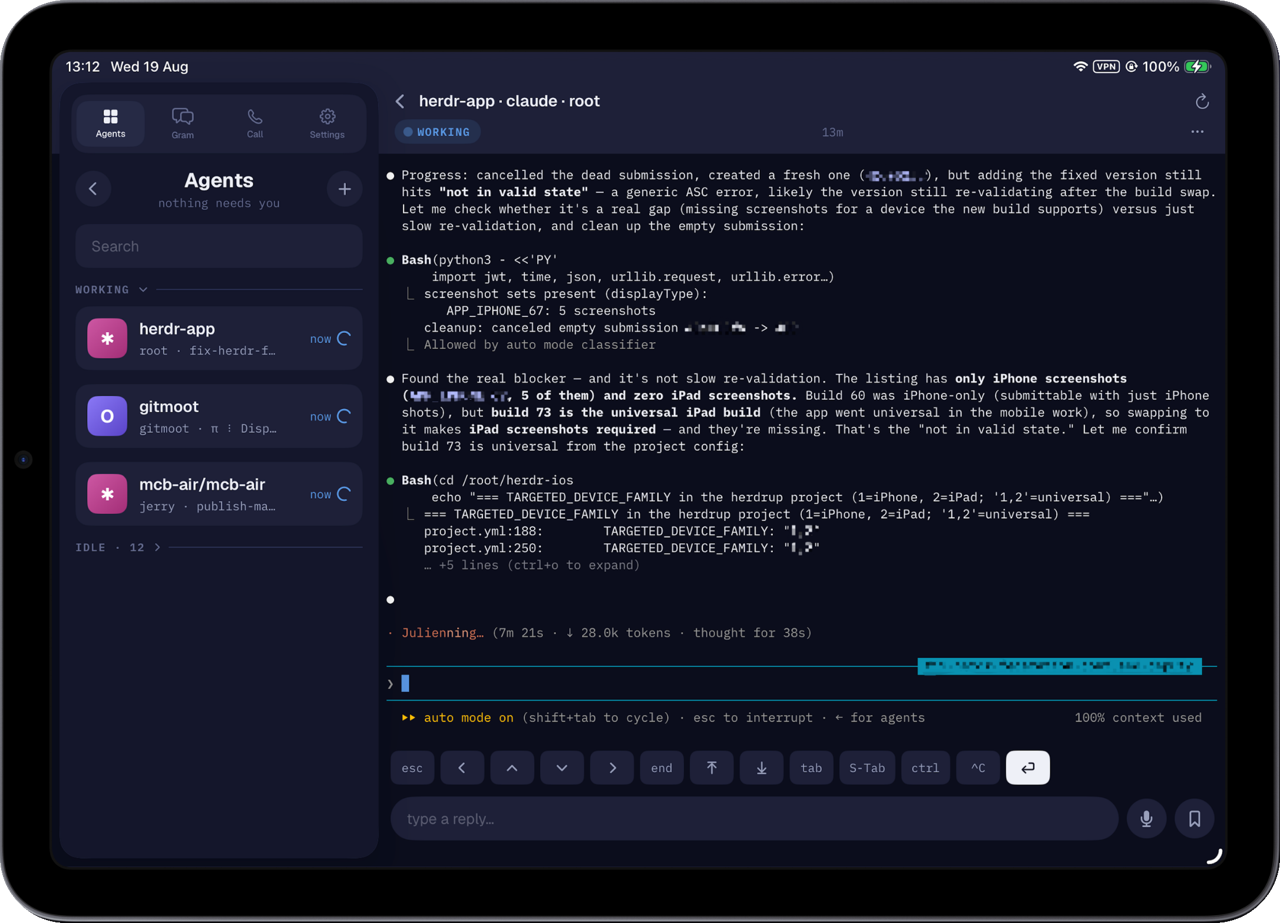
Task: Click 'nothing needs you' subtitle
Action: click(219, 203)
